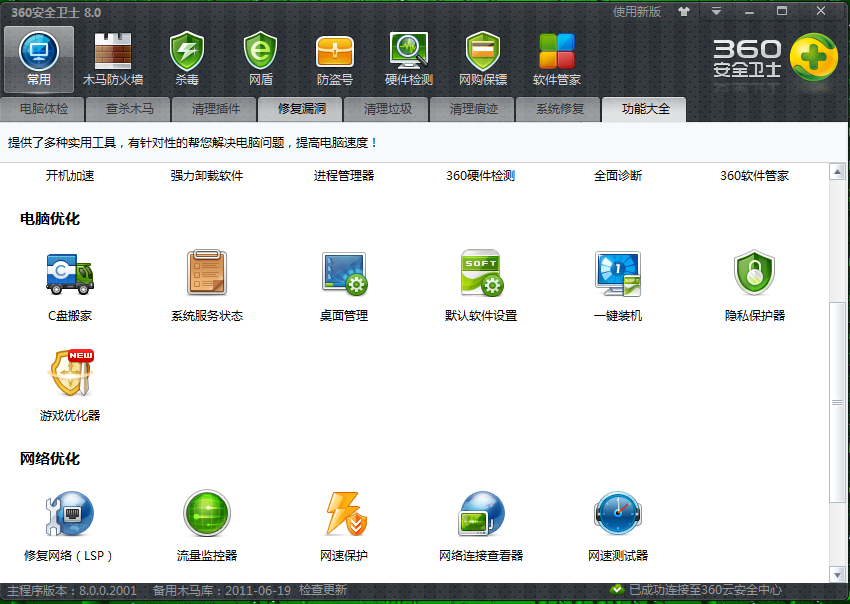
Task: Click the scrollbar up arrow
Action: (838, 172)
